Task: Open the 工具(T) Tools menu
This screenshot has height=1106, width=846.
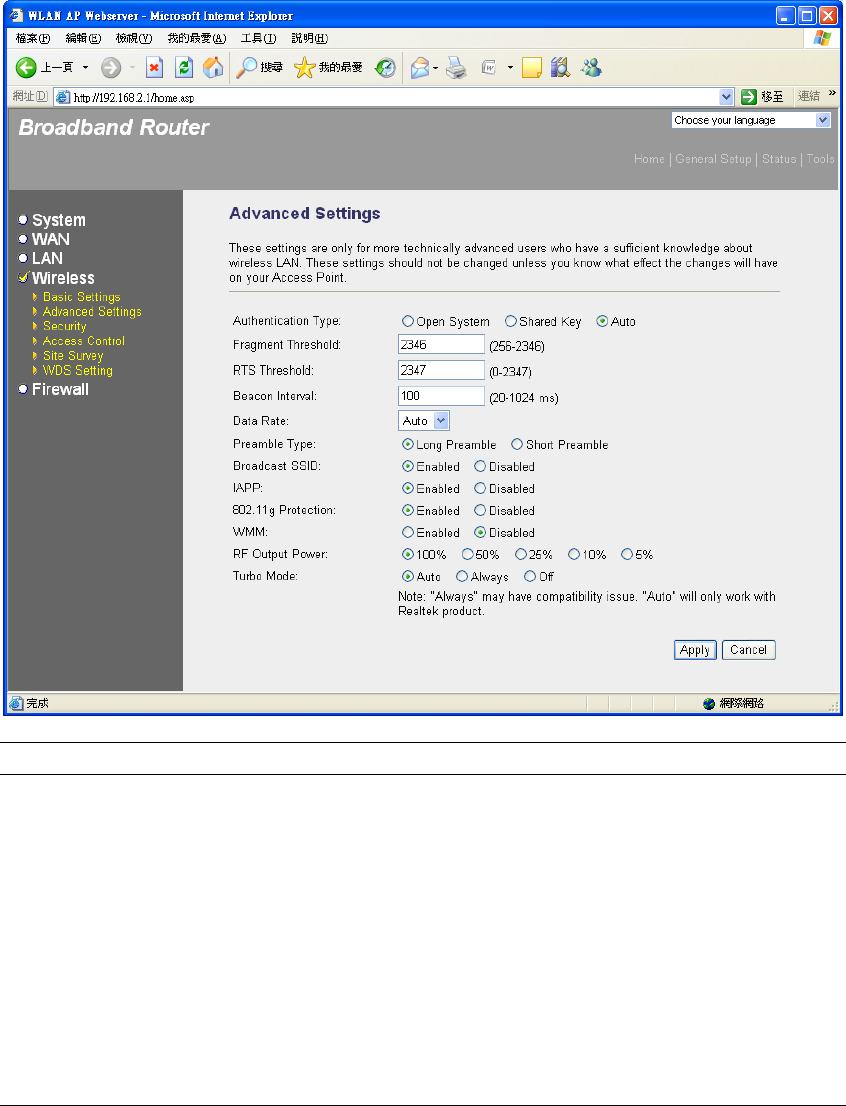Action: tap(258, 39)
